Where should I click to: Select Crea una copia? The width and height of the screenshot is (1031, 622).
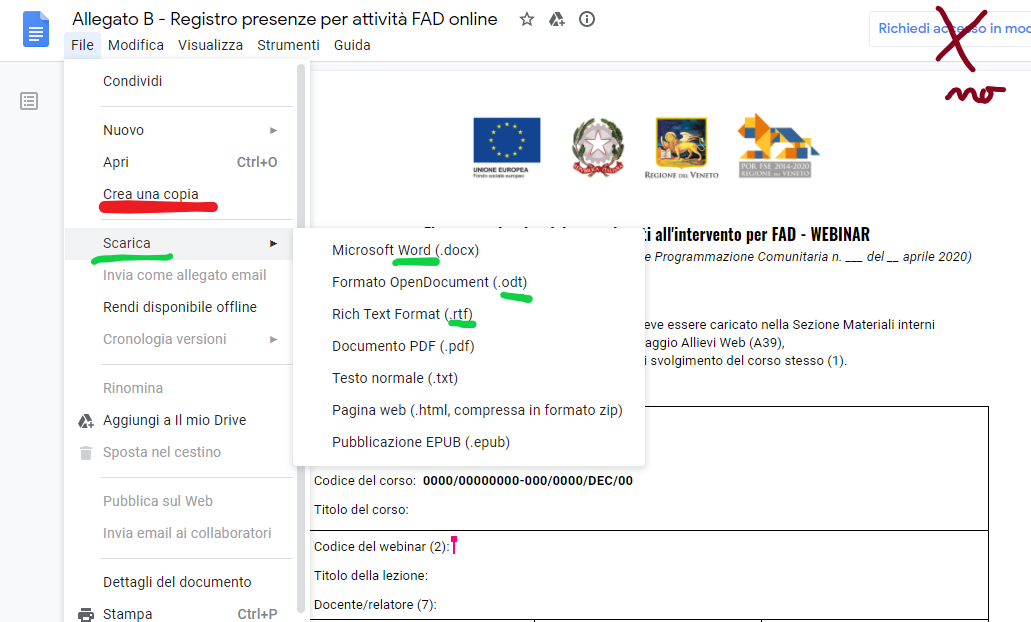(151, 194)
